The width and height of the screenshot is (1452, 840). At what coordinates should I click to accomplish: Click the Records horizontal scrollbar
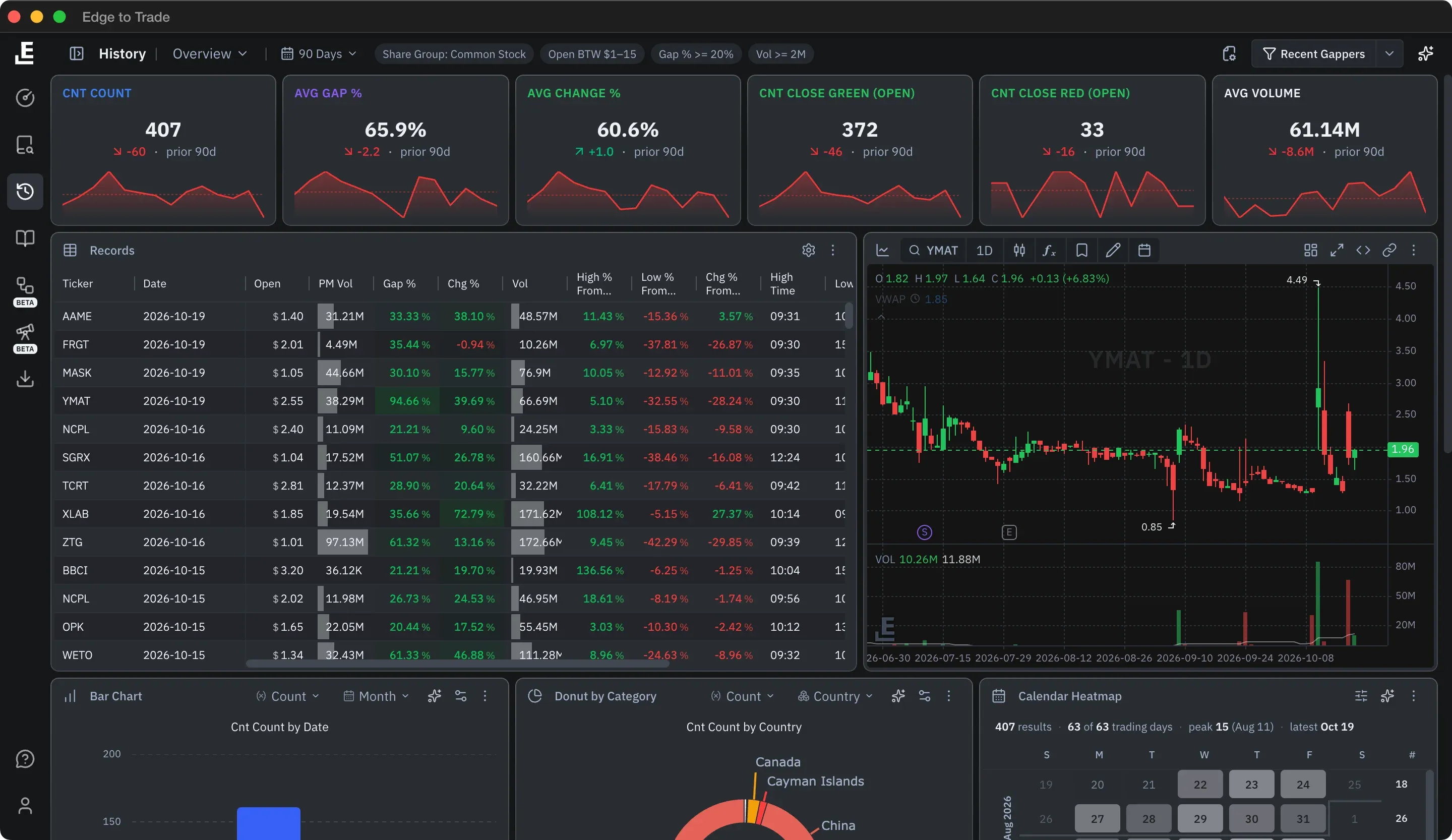457,664
